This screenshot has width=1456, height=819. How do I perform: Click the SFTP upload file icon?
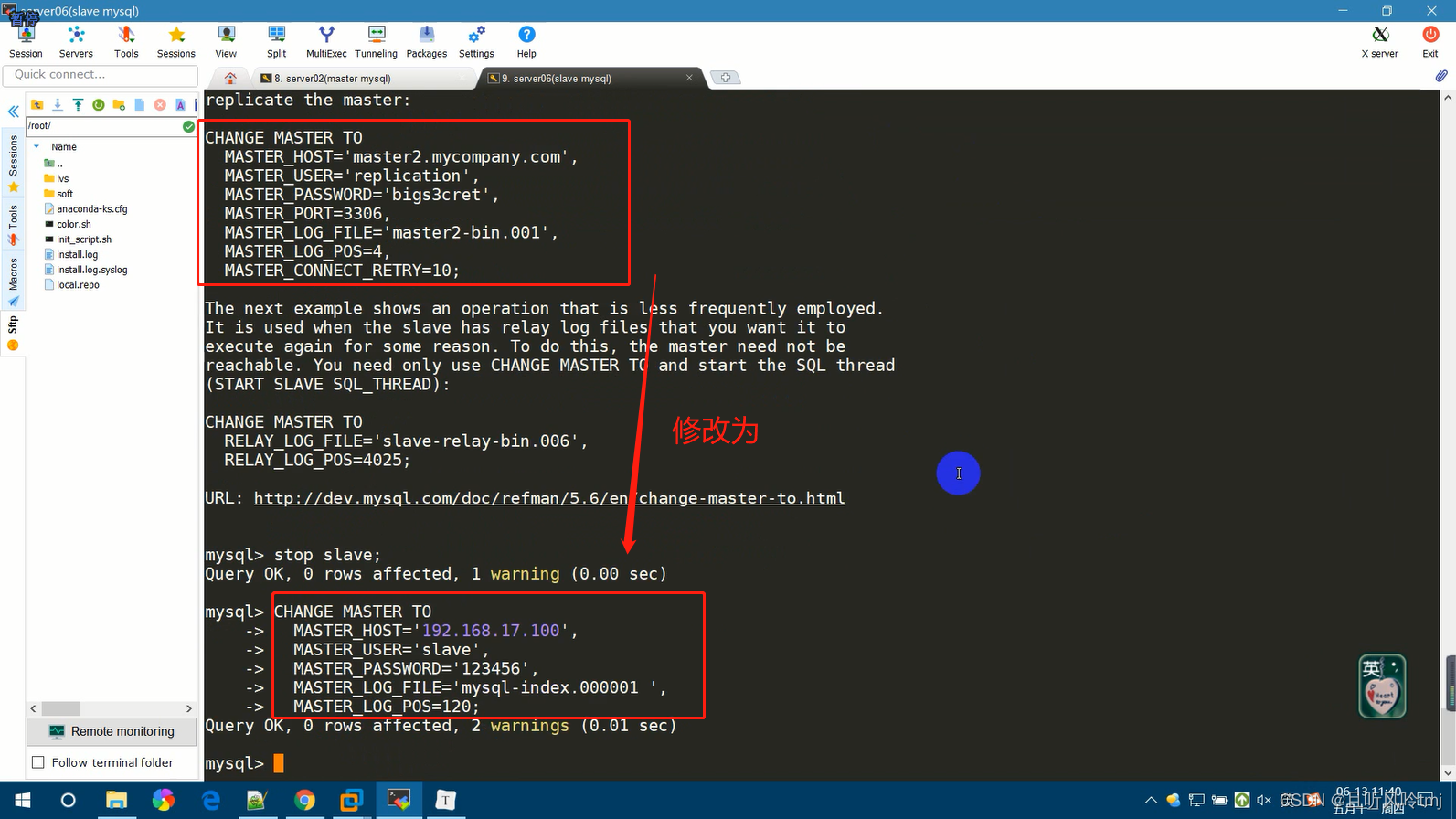[78, 105]
